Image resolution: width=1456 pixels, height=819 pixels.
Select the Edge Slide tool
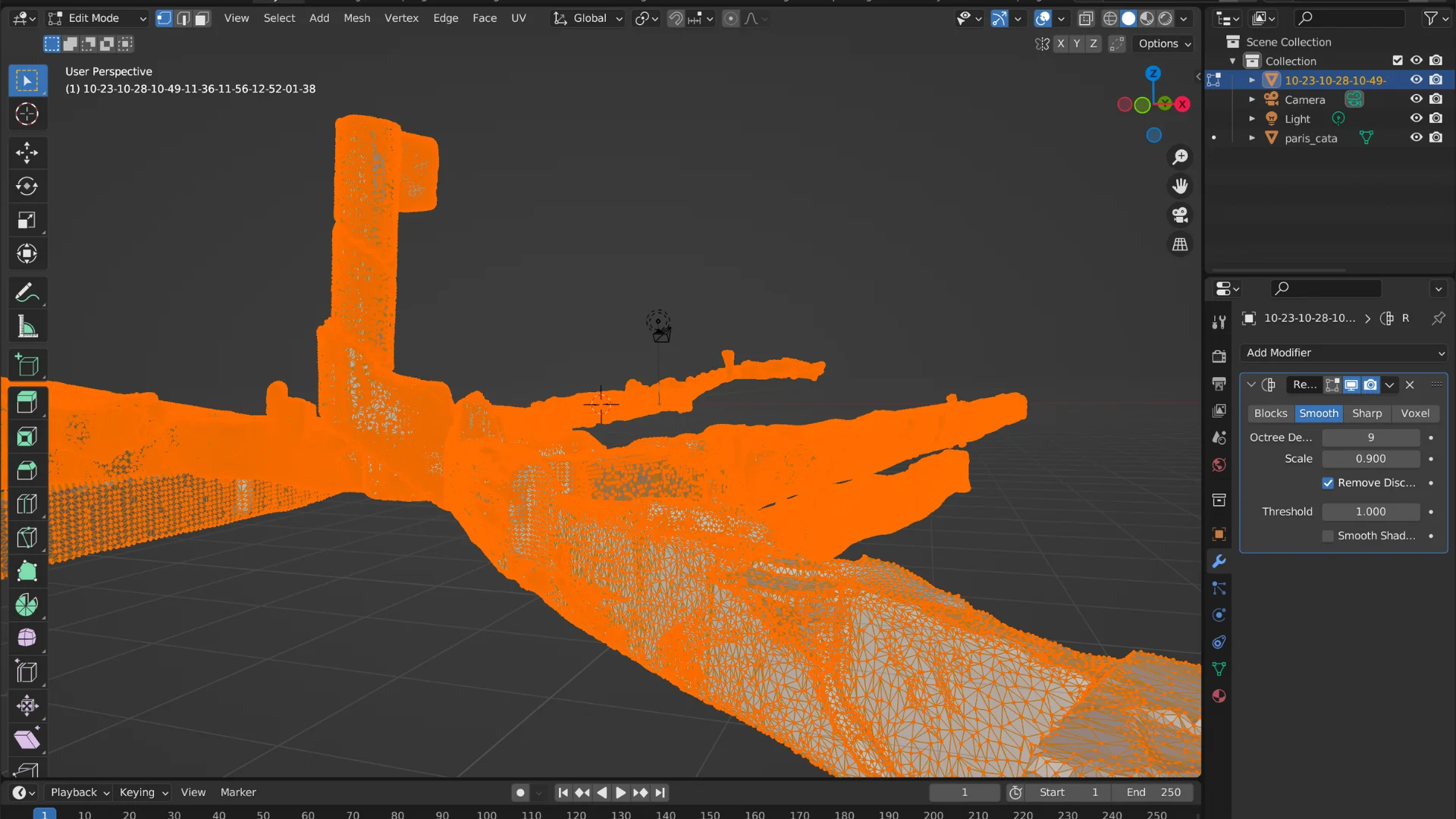point(27,672)
